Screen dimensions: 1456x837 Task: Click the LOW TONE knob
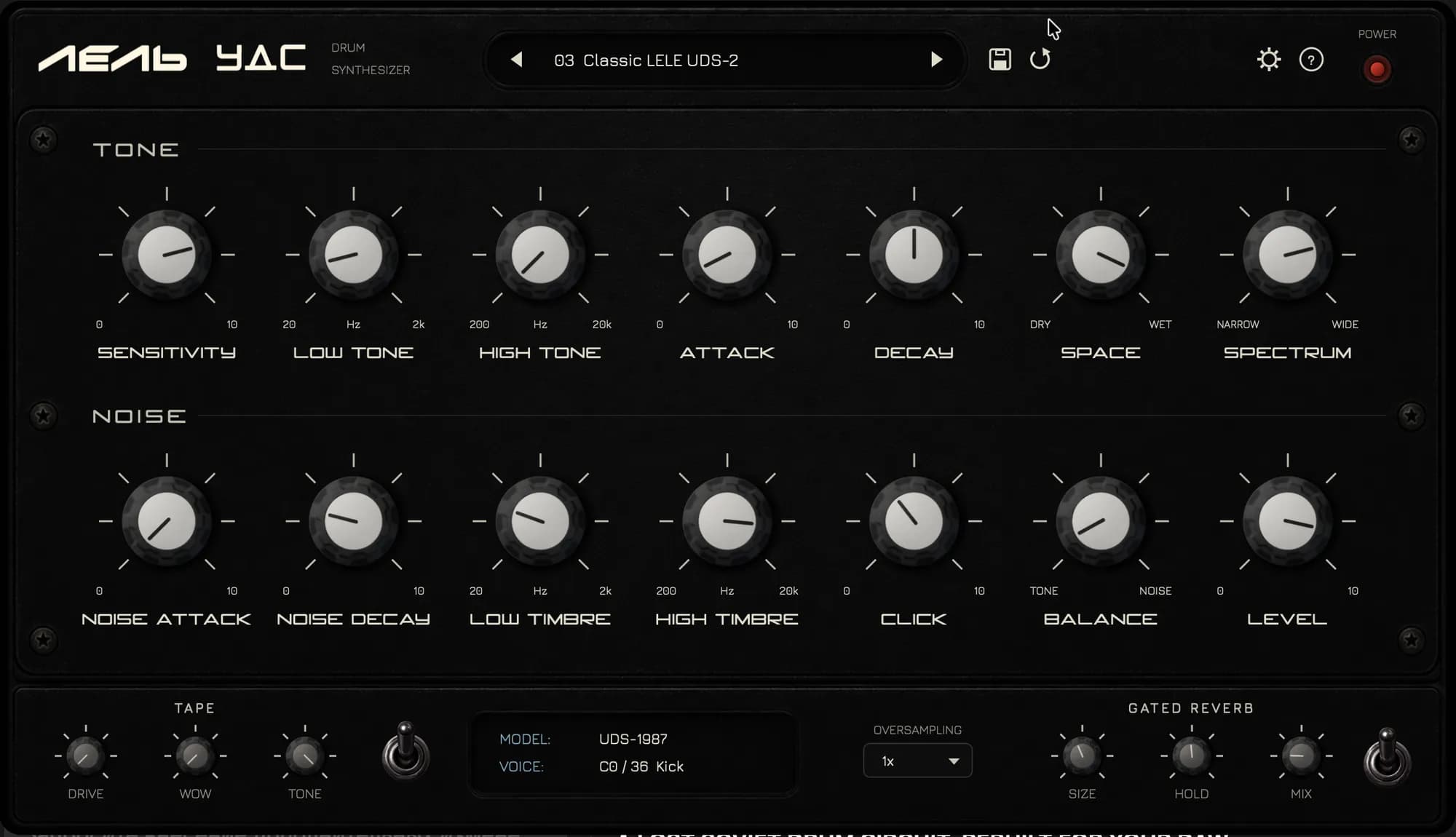click(x=354, y=255)
